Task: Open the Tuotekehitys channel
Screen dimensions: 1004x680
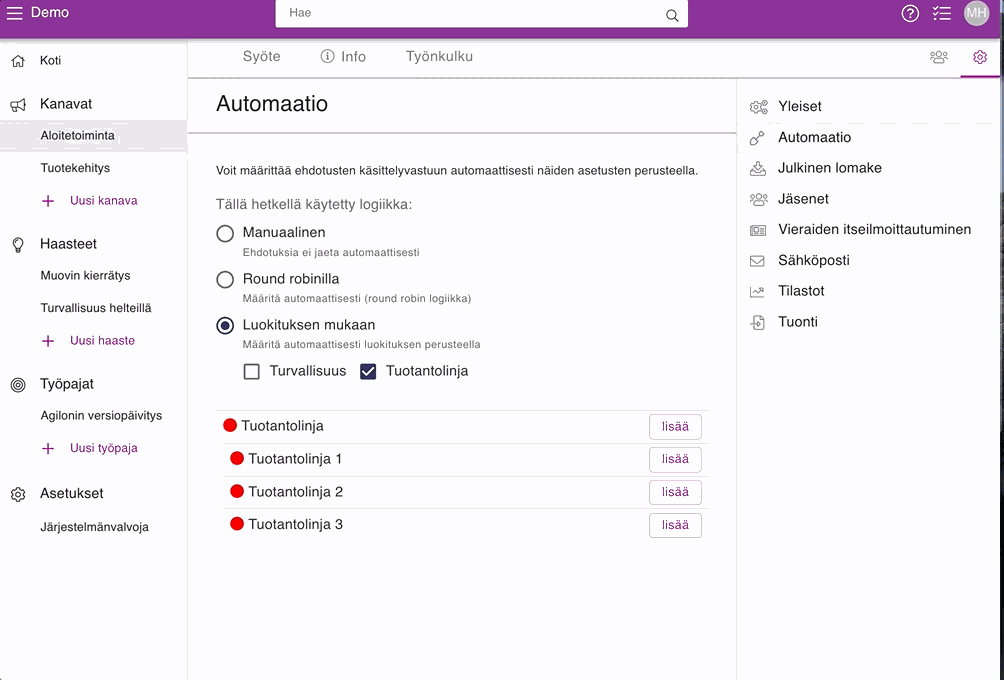Action: point(75,168)
